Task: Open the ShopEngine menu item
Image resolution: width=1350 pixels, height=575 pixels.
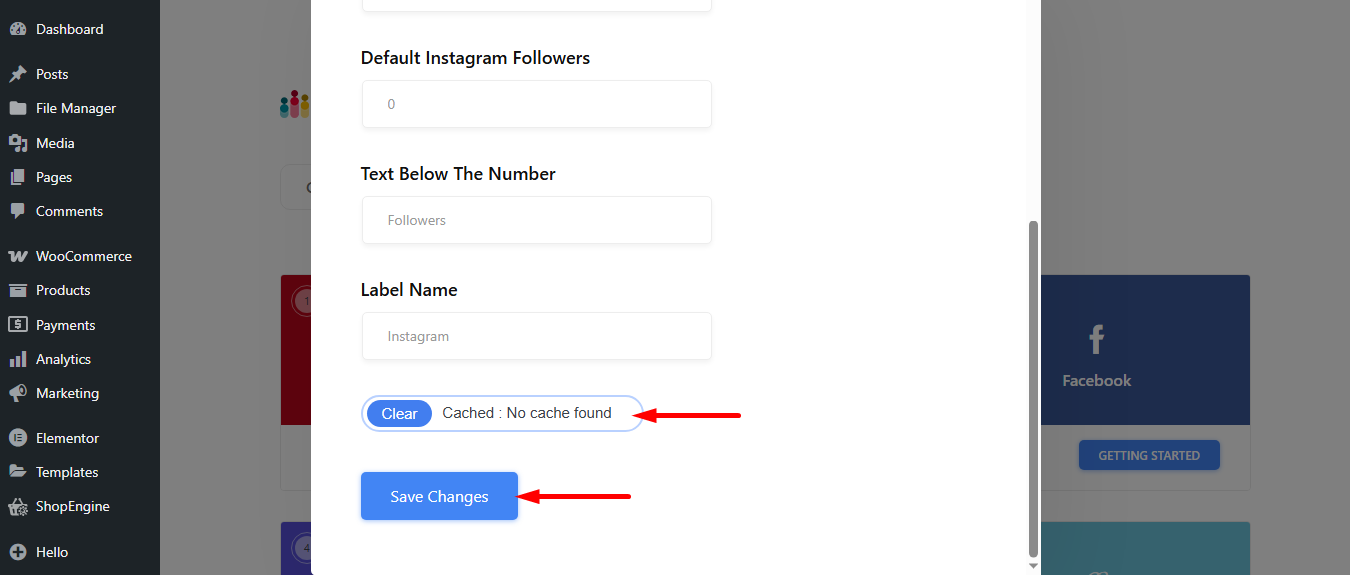Action: 73,506
